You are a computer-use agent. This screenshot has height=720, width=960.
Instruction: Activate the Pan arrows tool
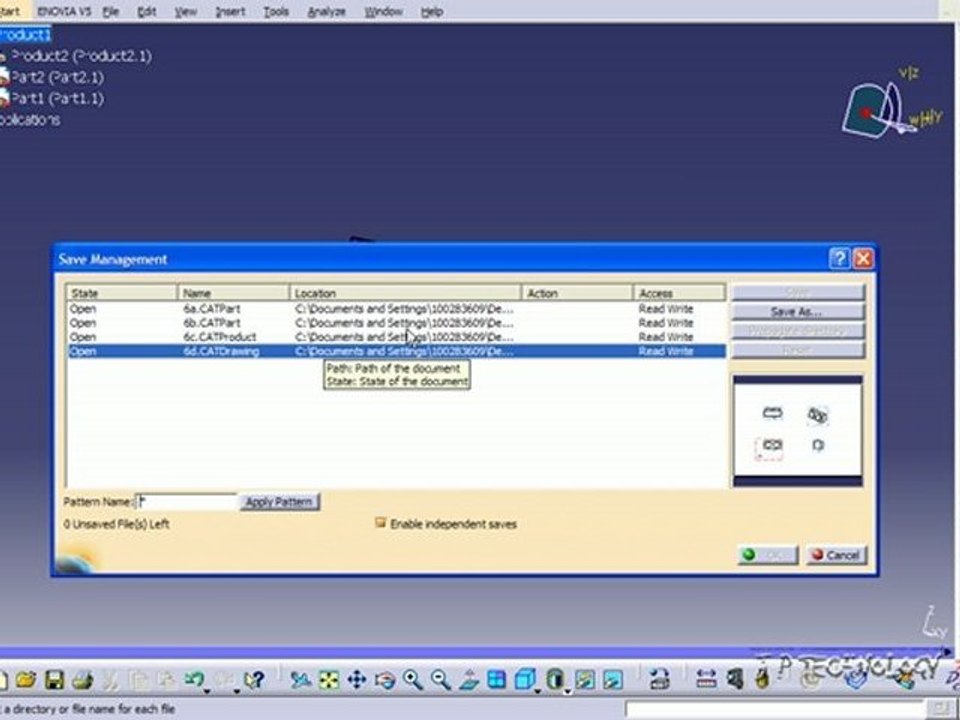pos(356,680)
